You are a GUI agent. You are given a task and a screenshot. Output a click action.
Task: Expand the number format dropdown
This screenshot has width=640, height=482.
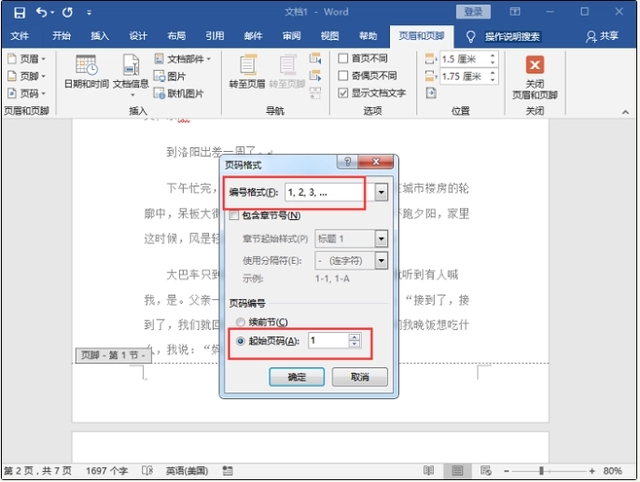pyautogui.click(x=382, y=191)
